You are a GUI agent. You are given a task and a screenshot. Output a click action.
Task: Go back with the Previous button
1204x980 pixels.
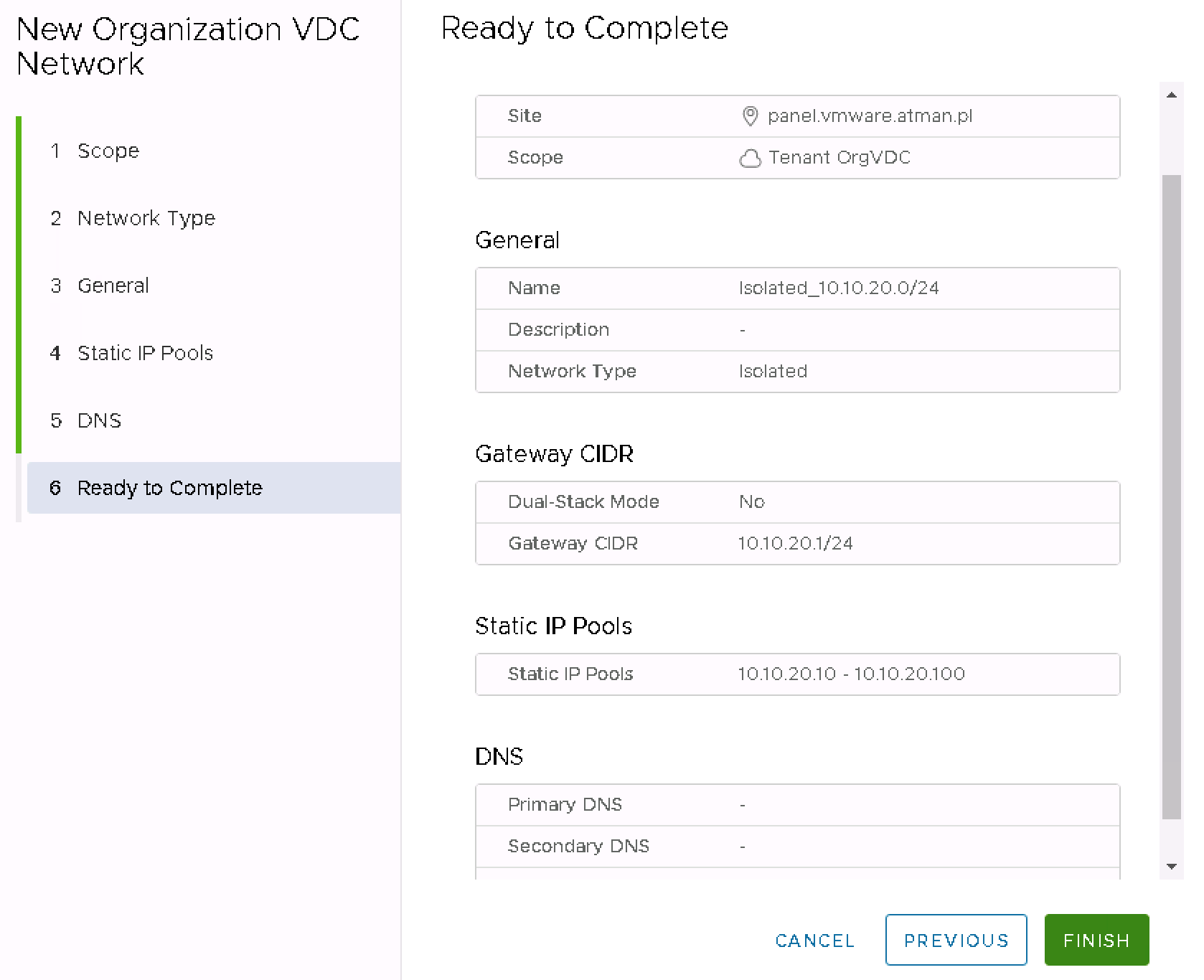(x=956, y=940)
